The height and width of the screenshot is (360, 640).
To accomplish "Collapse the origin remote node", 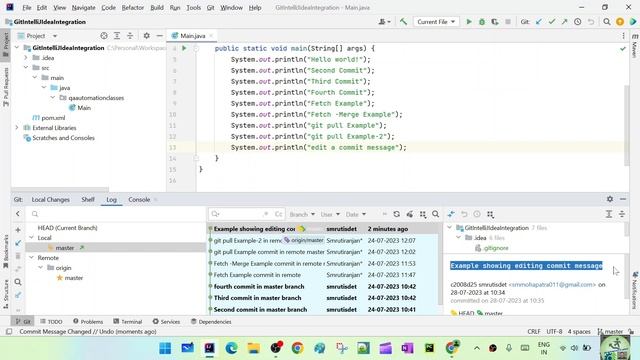I will (40, 268).
